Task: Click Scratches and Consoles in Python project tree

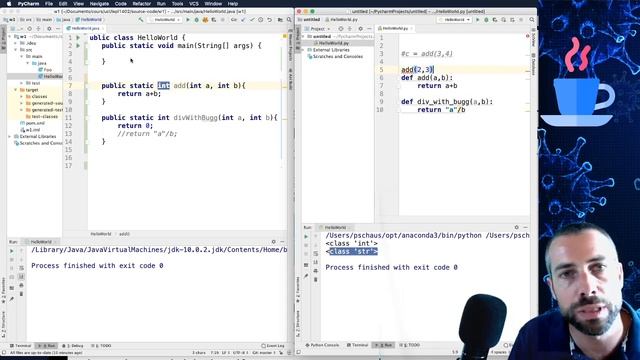Action: pyautogui.click(x=336, y=56)
